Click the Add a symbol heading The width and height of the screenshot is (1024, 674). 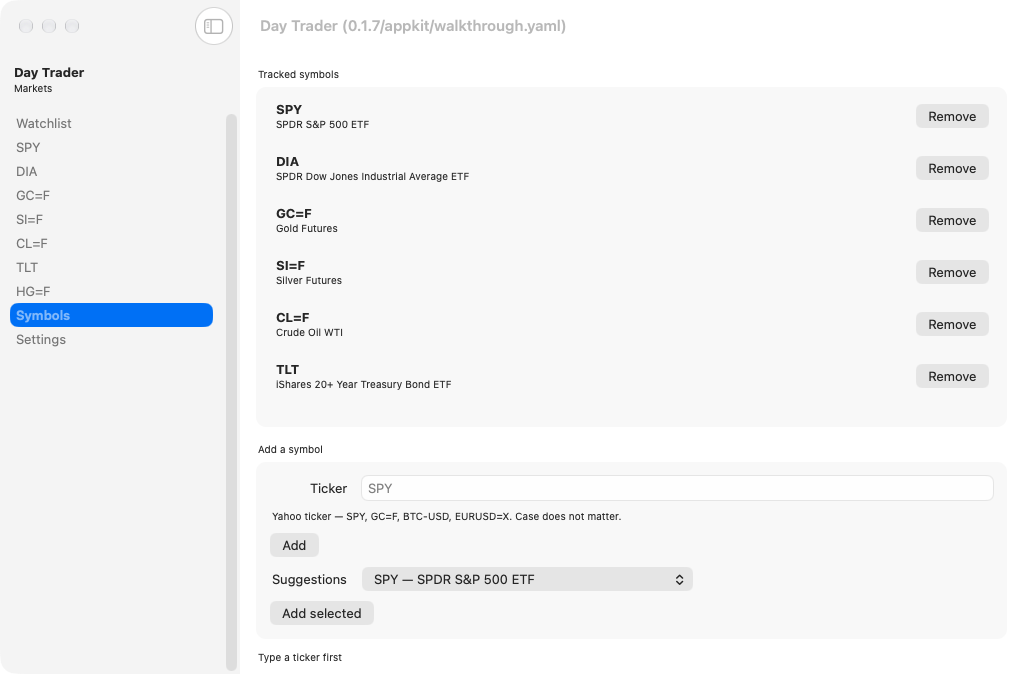point(290,449)
